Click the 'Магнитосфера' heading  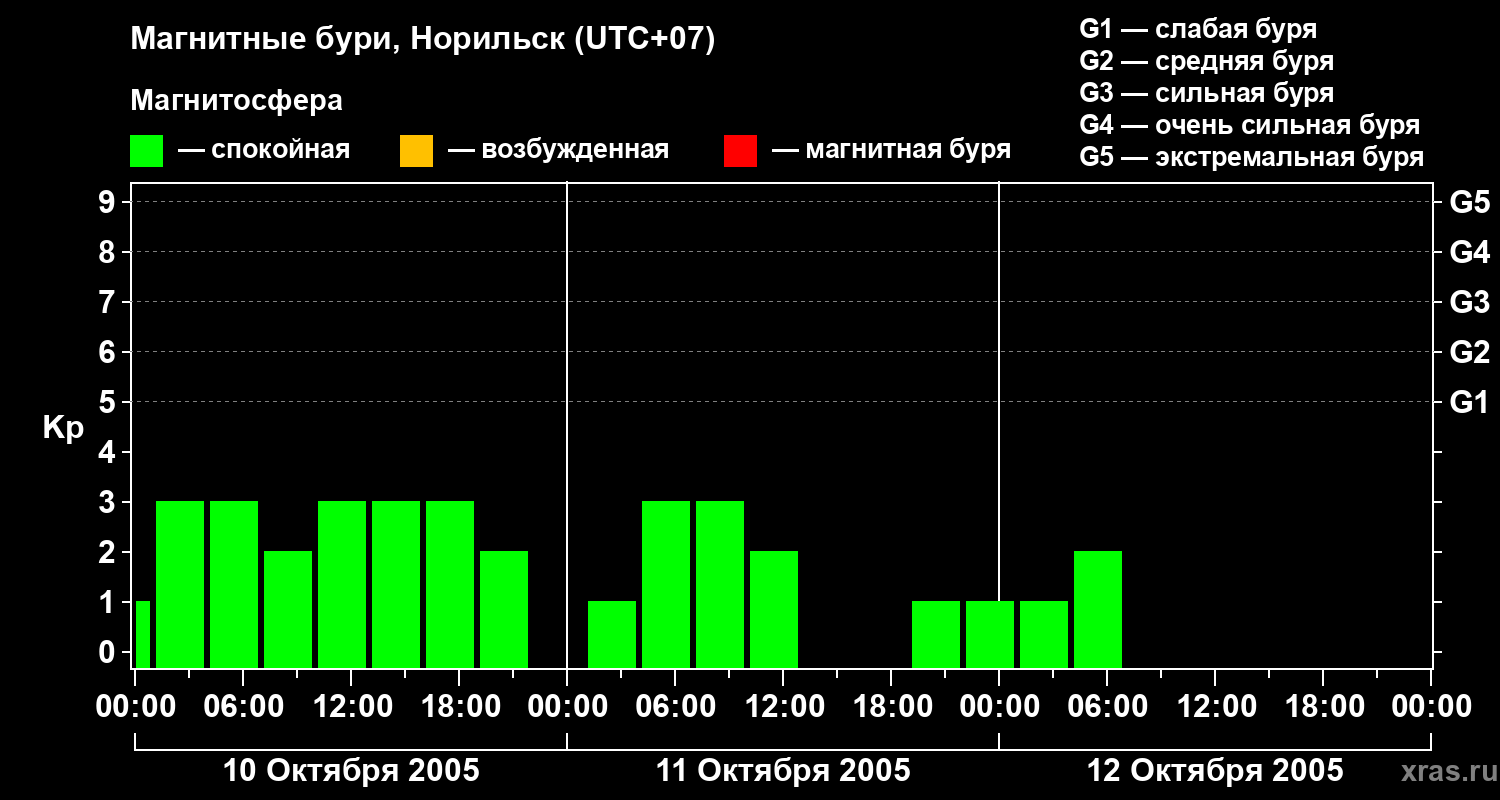click(236, 101)
